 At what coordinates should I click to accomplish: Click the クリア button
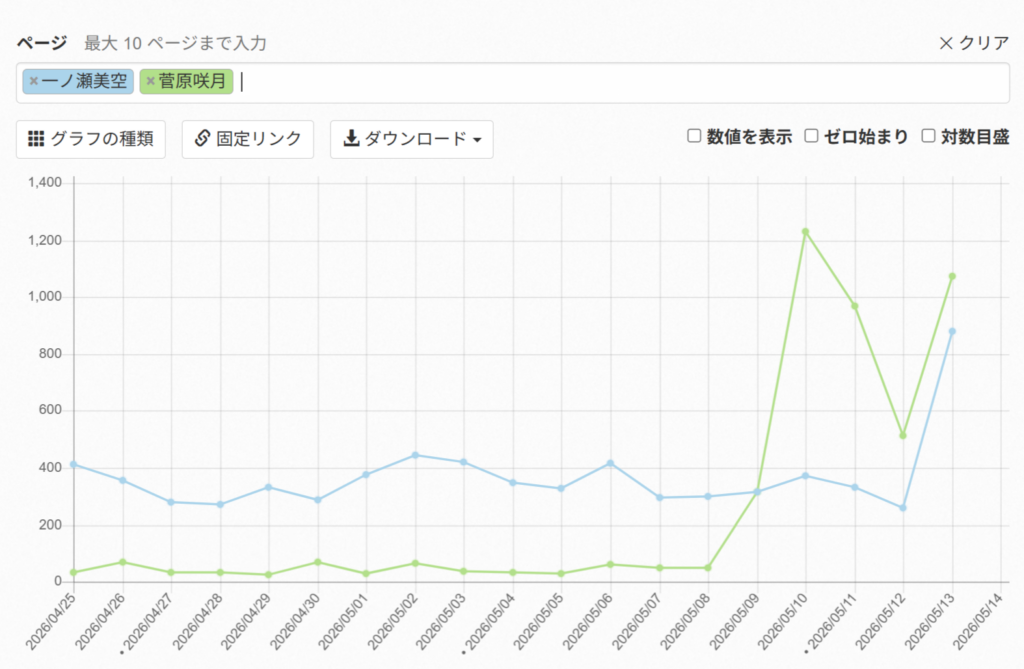click(x=974, y=43)
